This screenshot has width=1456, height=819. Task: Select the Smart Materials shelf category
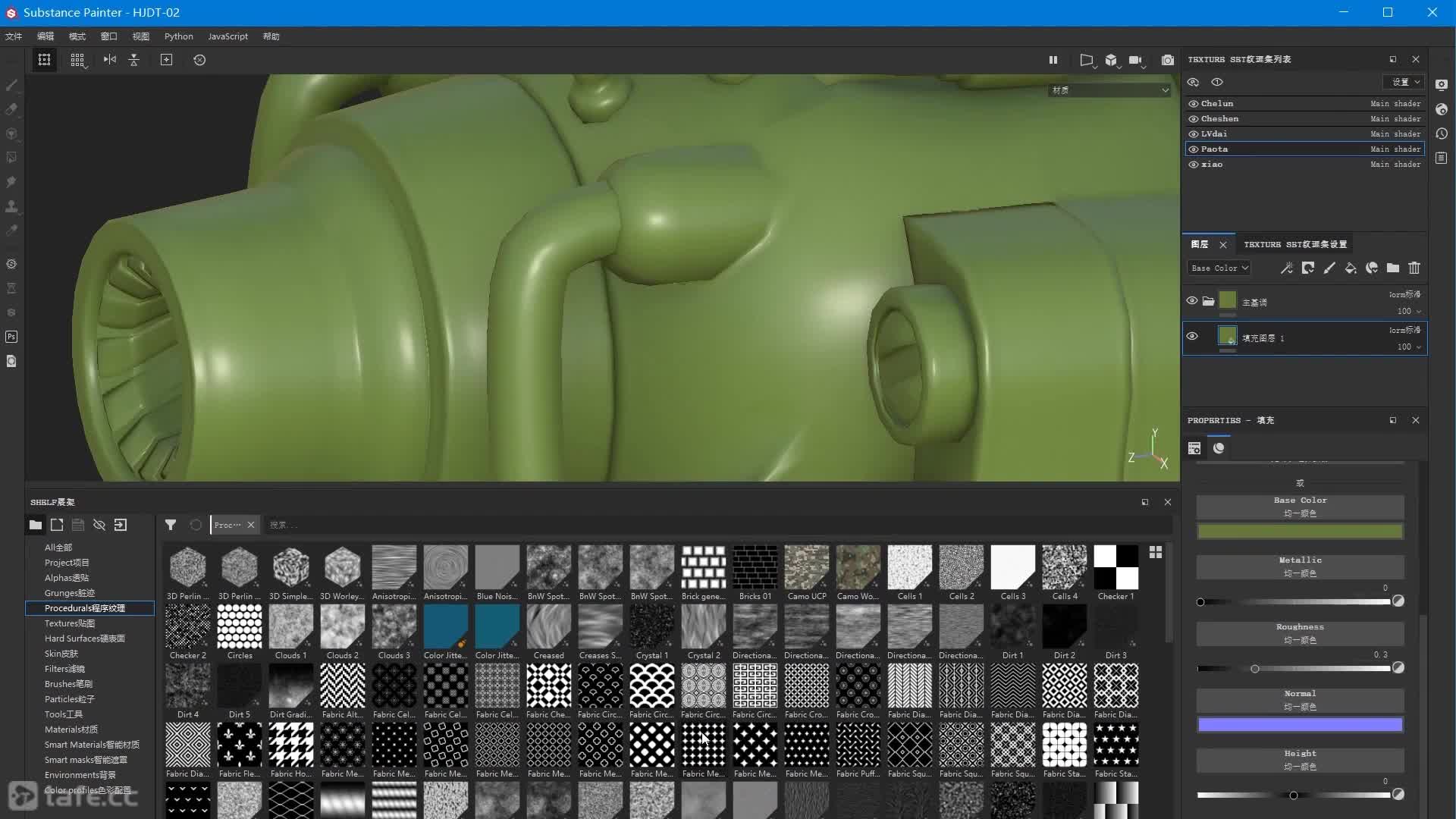pos(91,745)
